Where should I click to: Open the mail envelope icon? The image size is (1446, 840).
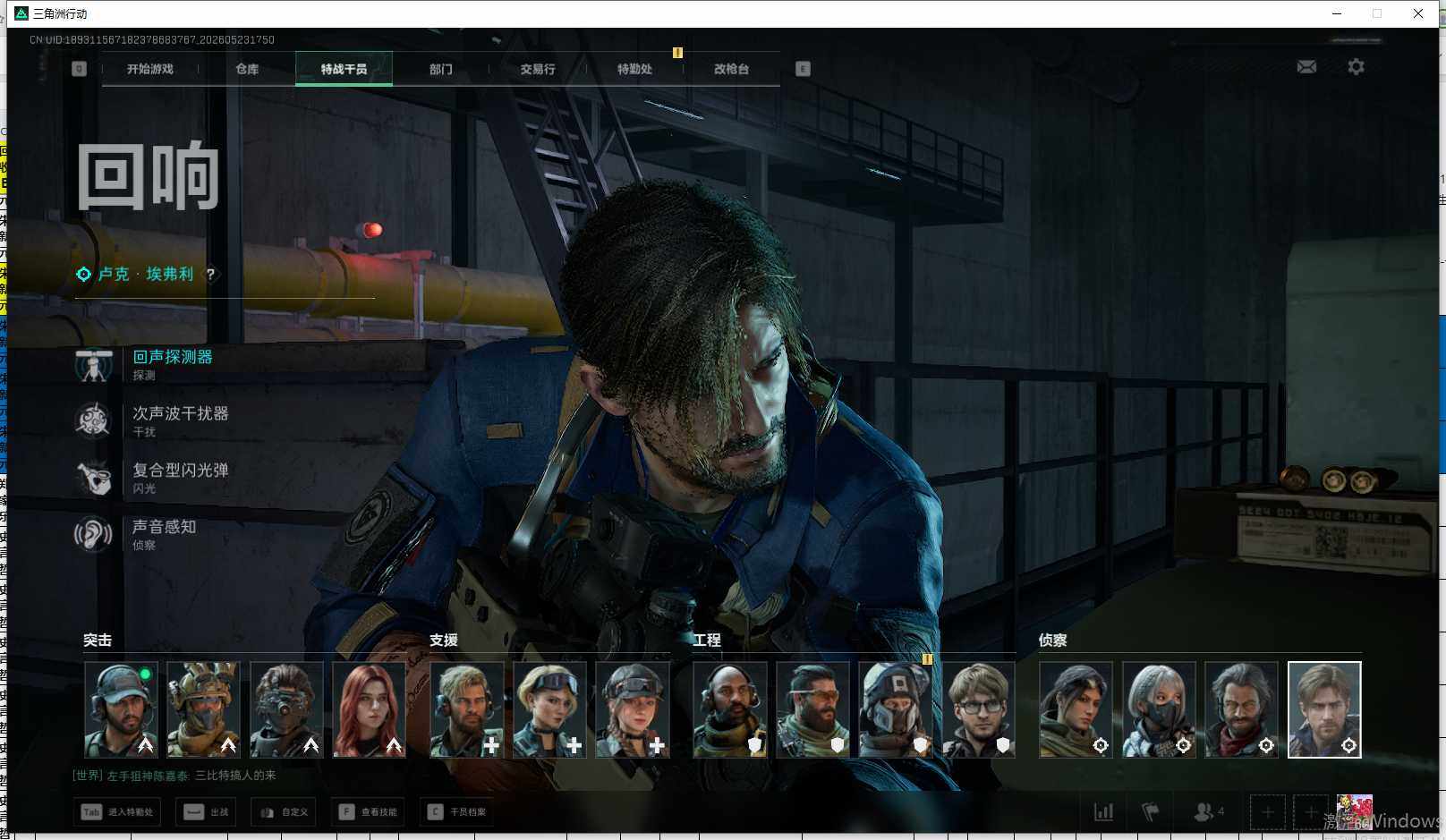coord(1306,67)
